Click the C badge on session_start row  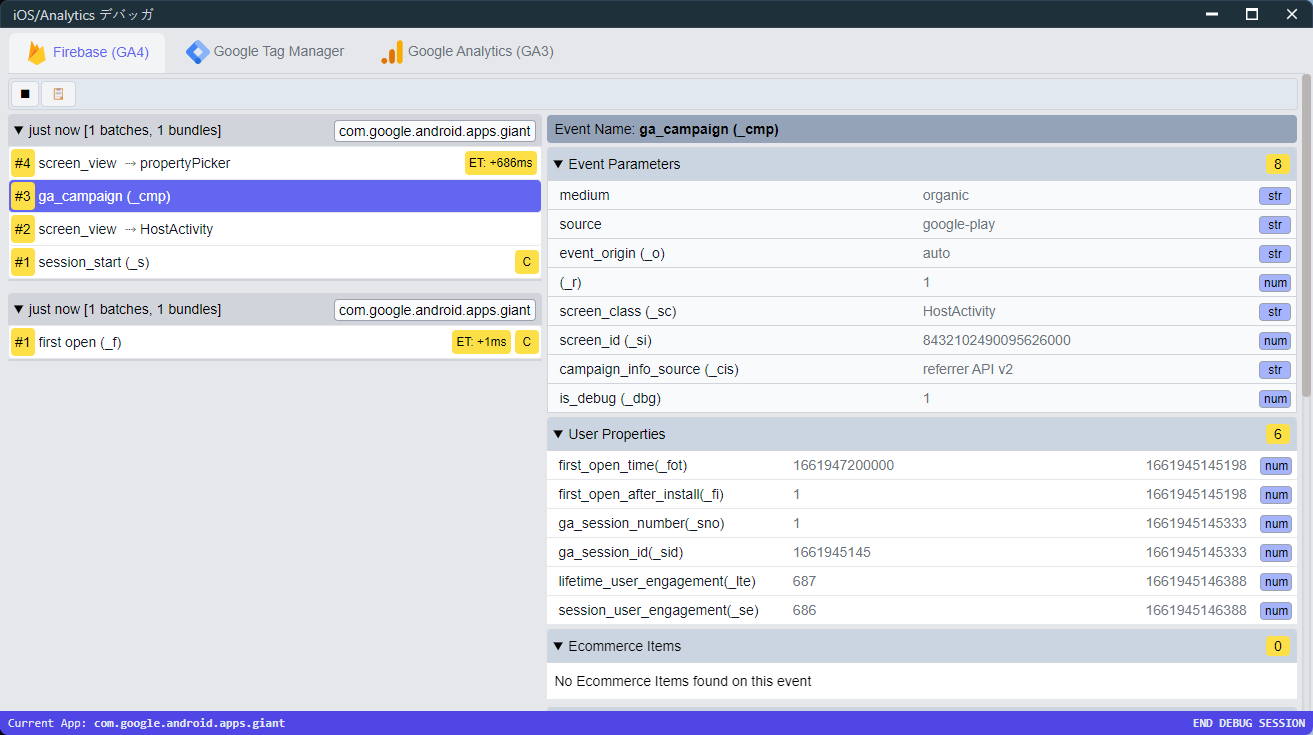[526, 262]
